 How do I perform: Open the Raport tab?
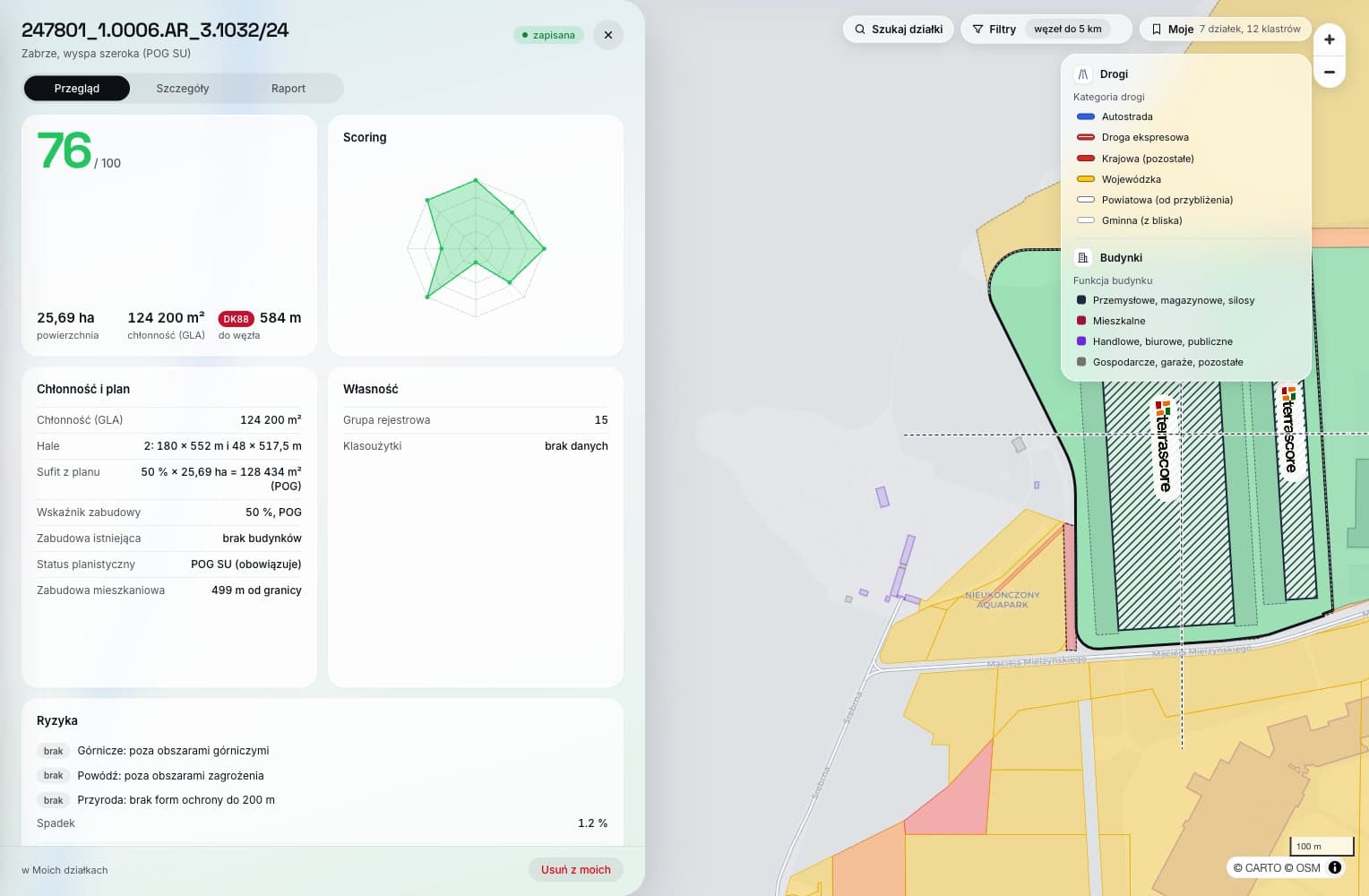(288, 89)
